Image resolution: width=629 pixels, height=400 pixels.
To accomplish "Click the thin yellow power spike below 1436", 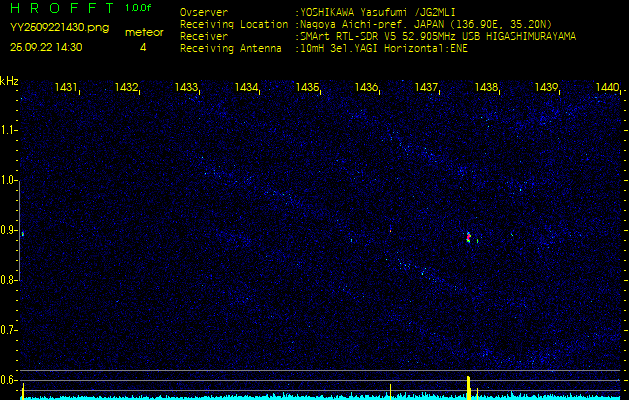I will click(390, 392).
